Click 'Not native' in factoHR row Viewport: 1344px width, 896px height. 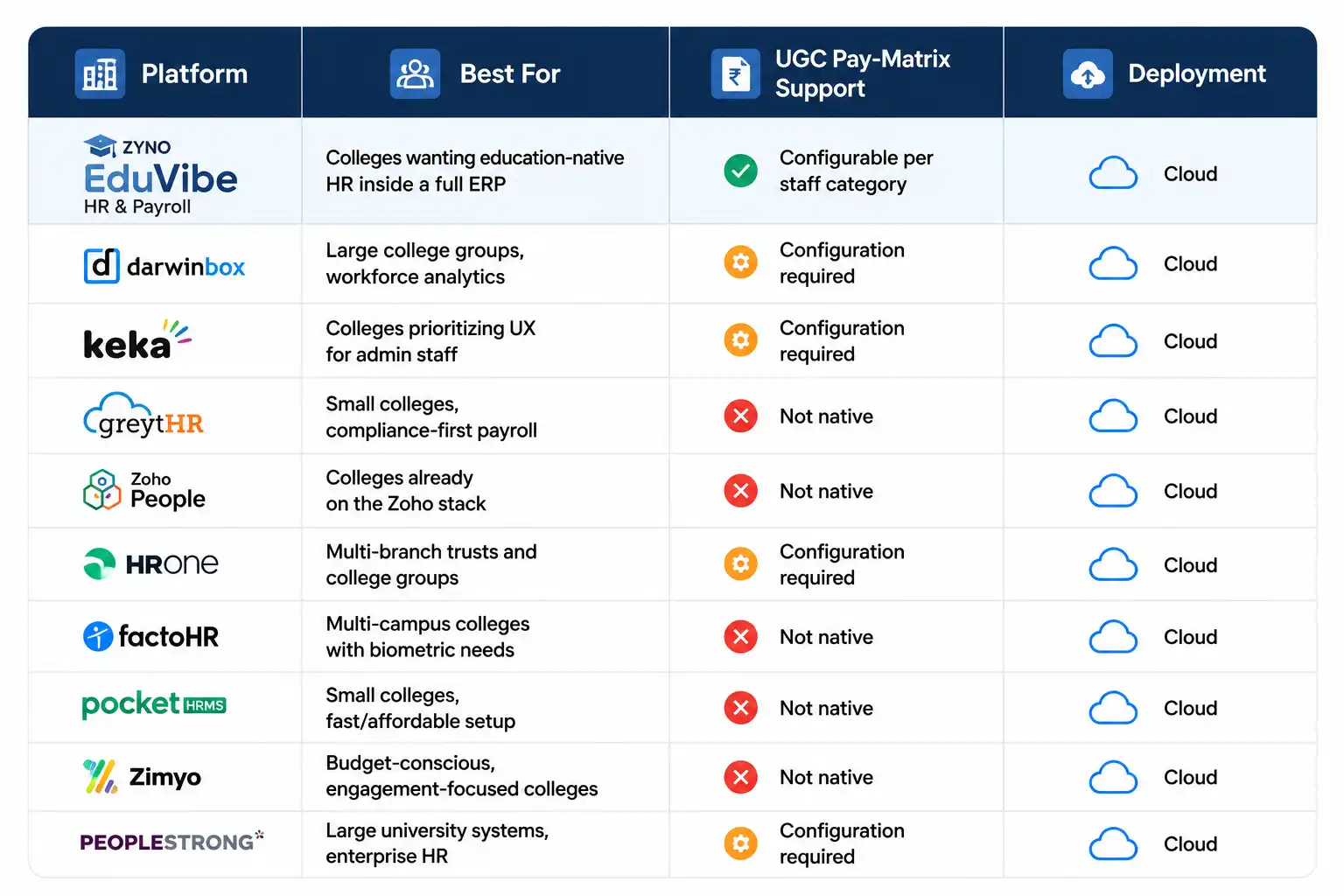click(826, 637)
